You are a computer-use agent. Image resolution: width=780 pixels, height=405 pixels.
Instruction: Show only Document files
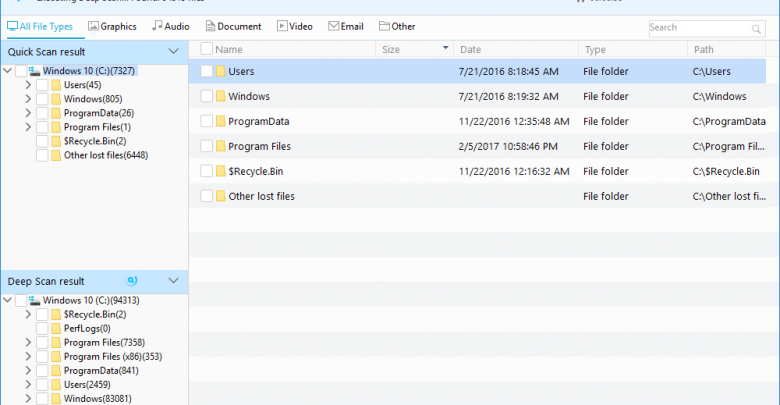click(x=233, y=26)
